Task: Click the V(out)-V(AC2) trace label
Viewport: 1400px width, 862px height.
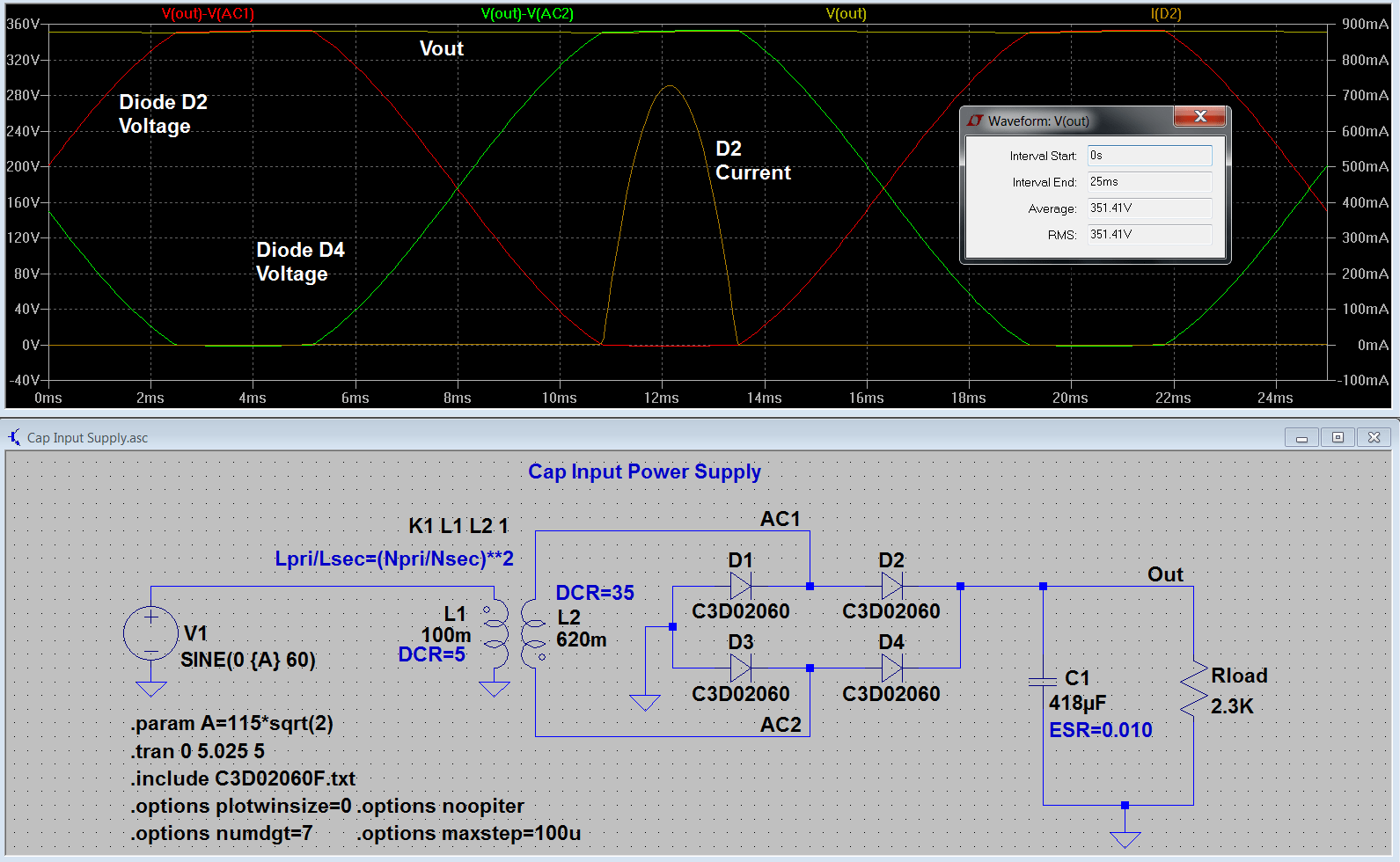Action: pos(527,13)
